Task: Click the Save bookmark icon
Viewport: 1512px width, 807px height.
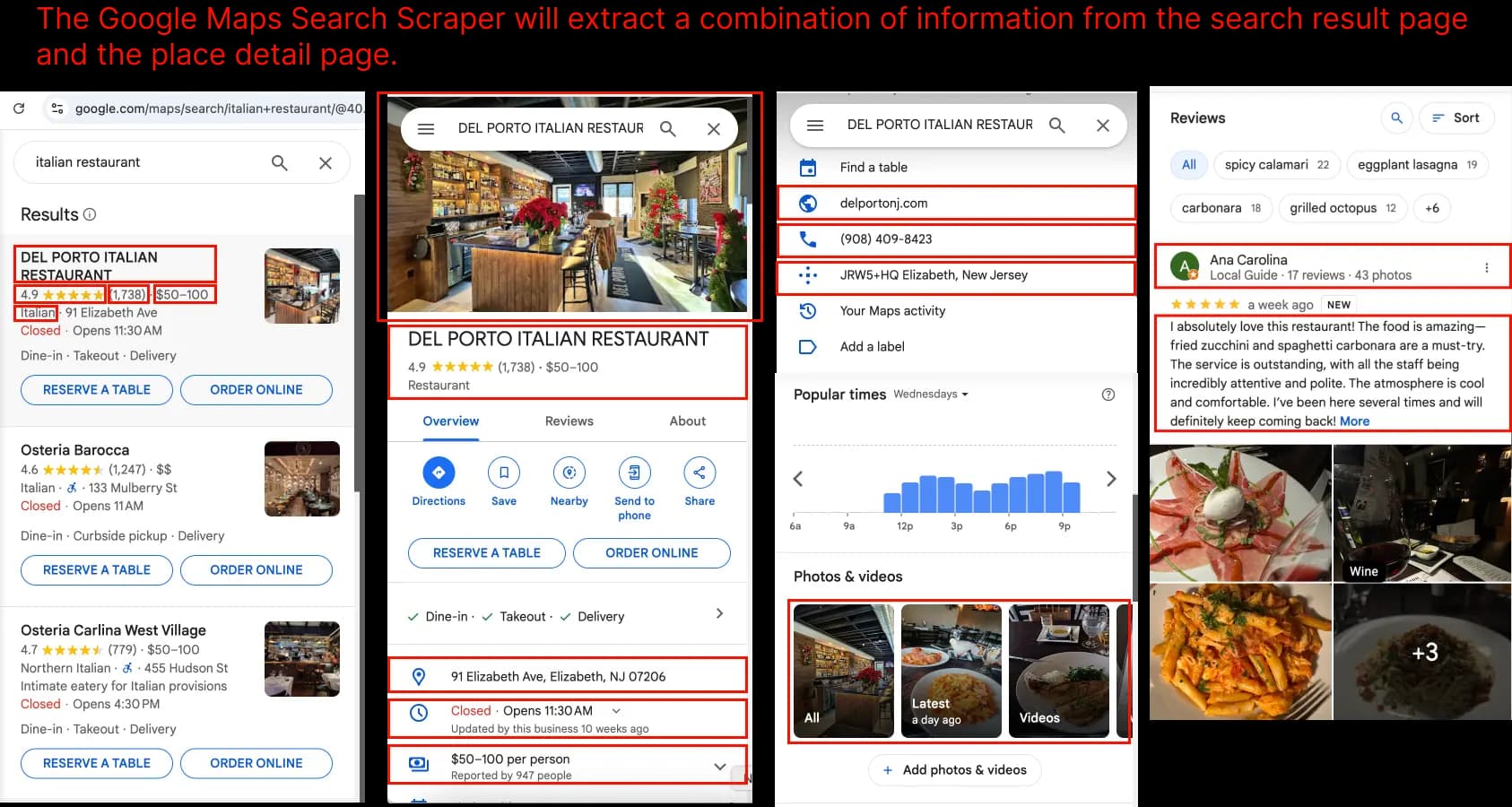Action: coord(504,472)
